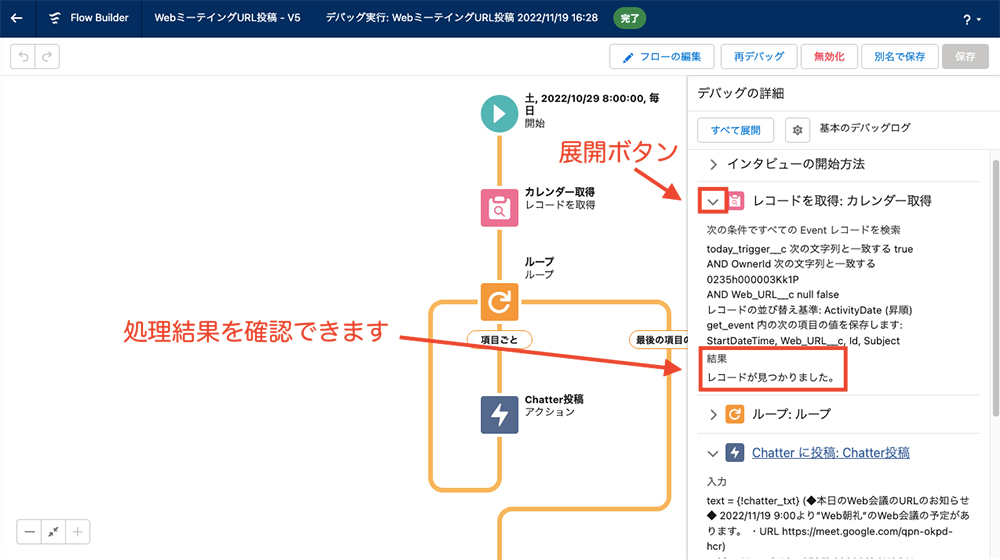Collapse レコードを取得: カレンダー取得 section chevron
Viewport: 1000px width, 560px height.
pos(712,202)
